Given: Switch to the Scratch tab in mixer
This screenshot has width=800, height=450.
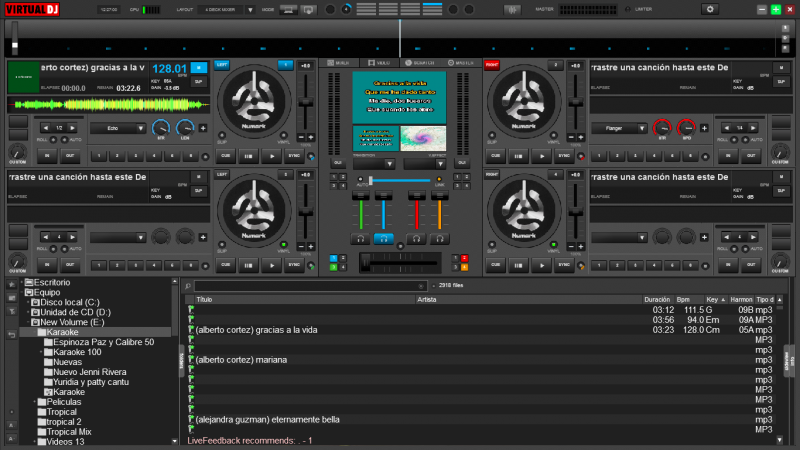Looking at the screenshot, I should click(x=421, y=63).
